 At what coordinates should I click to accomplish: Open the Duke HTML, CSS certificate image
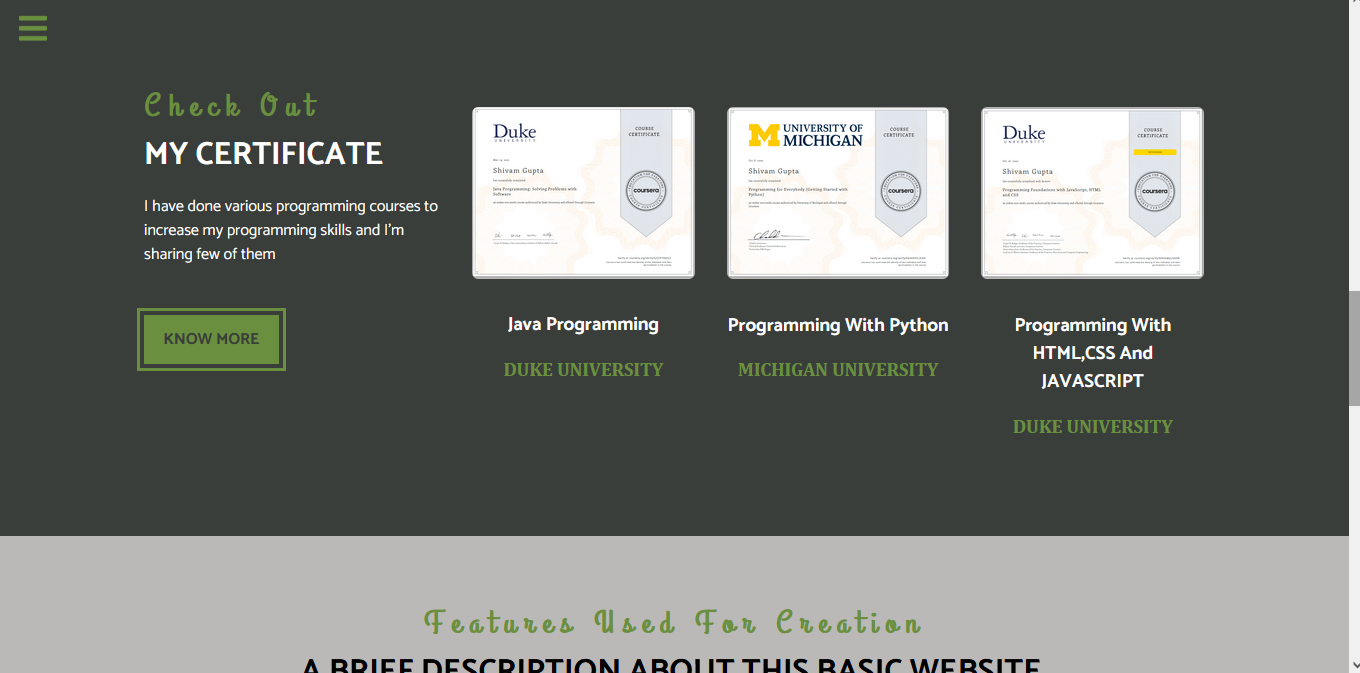tap(1092, 193)
